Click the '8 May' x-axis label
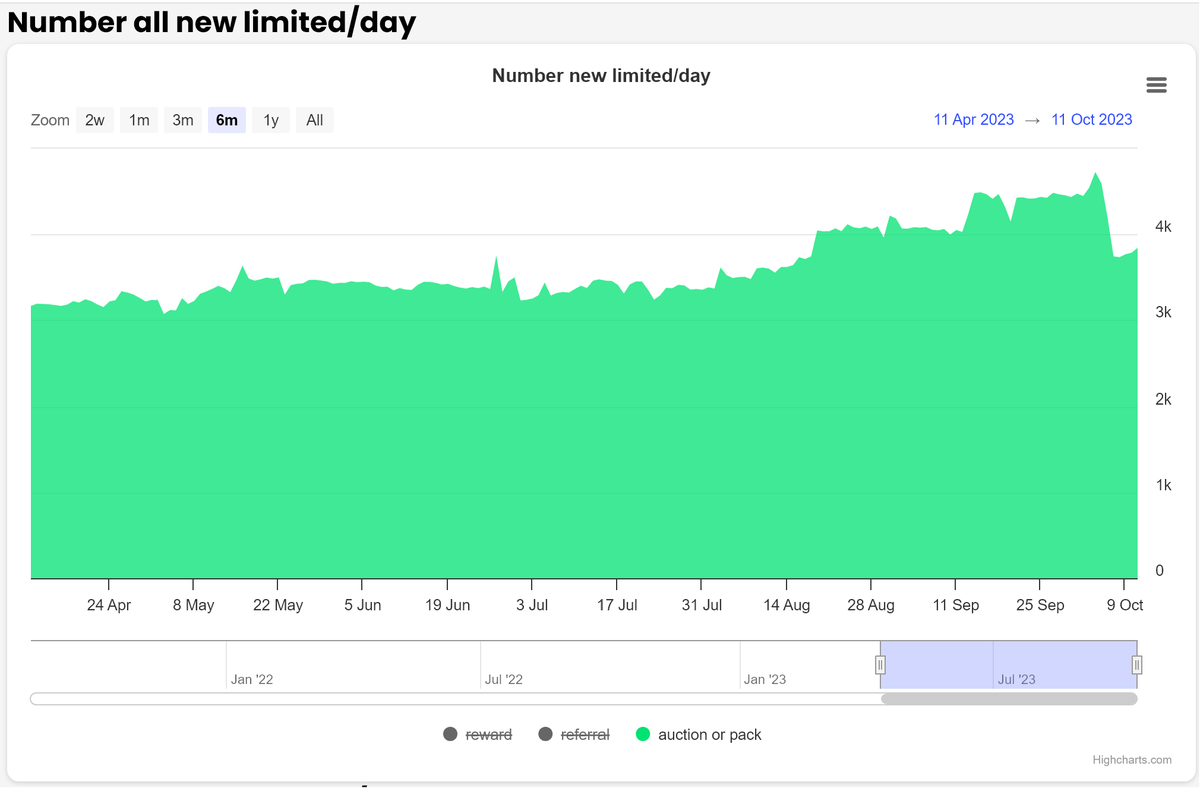 click(193, 605)
